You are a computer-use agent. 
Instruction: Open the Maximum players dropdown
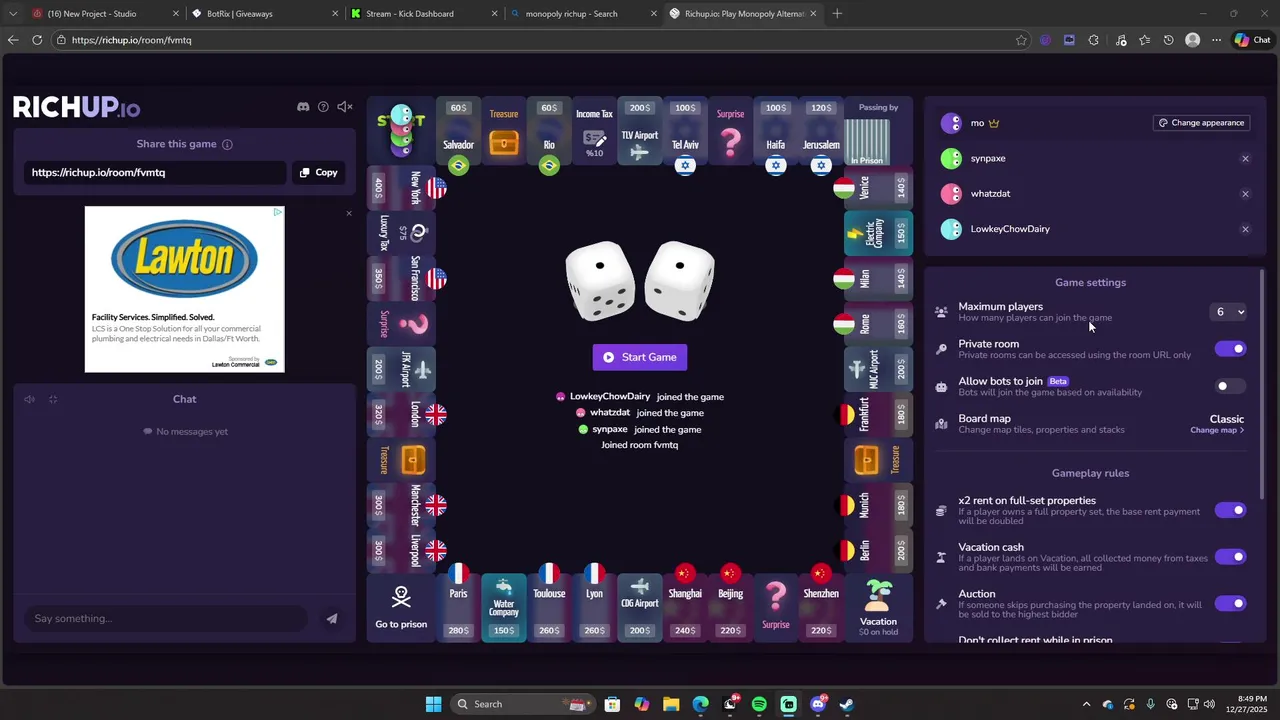(1229, 312)
